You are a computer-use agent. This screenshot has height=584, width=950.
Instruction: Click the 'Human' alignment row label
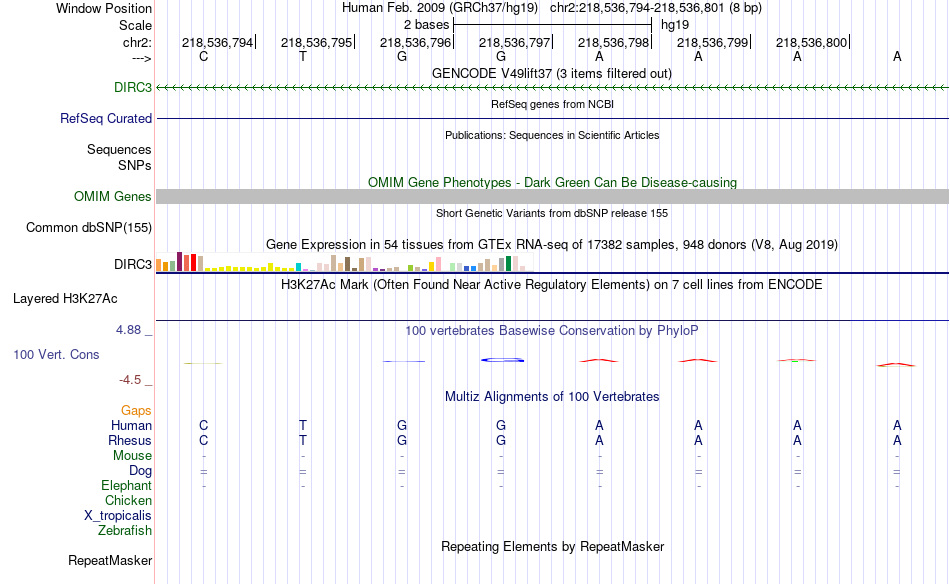(131, 425)
